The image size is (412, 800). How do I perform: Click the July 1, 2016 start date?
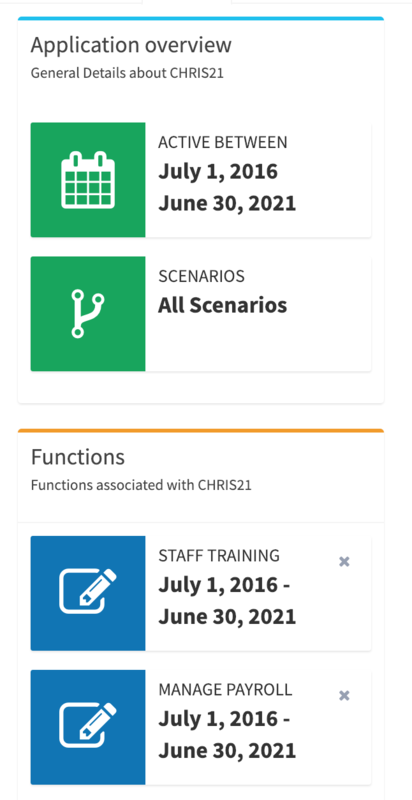click(x=218, y=171)
